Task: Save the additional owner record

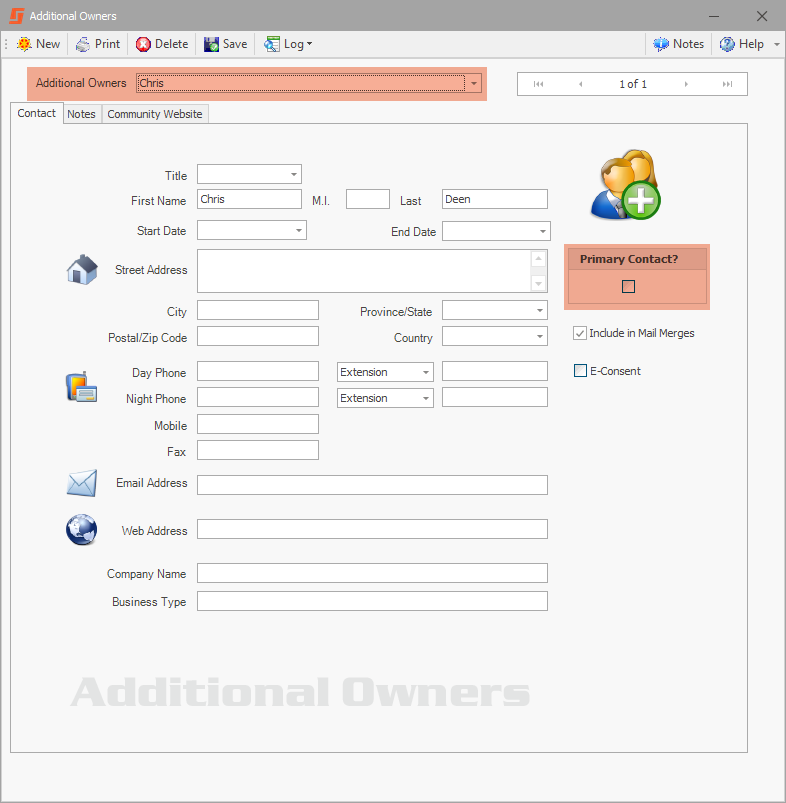Action: 226,44
